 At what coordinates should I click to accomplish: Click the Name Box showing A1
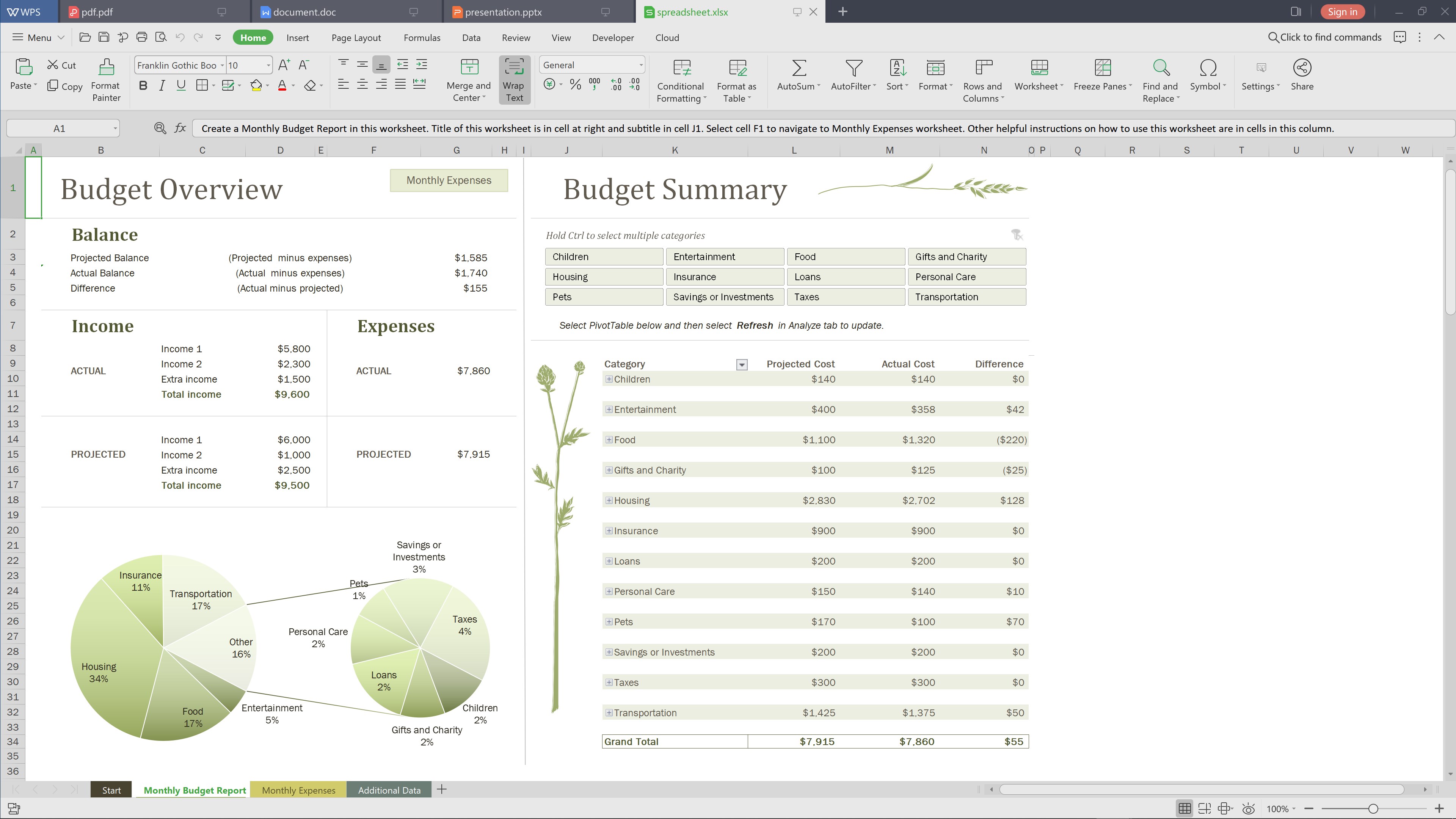click(60, 129)
